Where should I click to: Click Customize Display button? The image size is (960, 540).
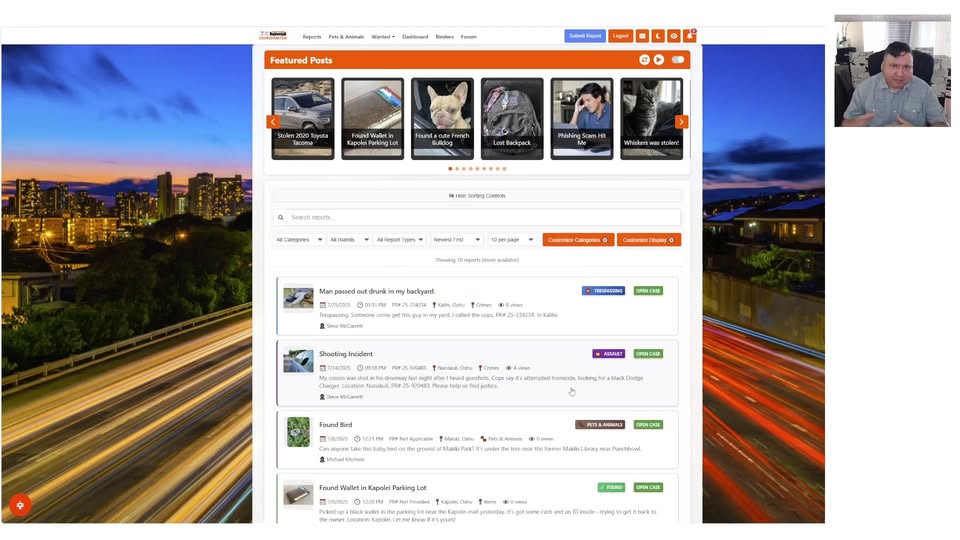pos(648,240)
